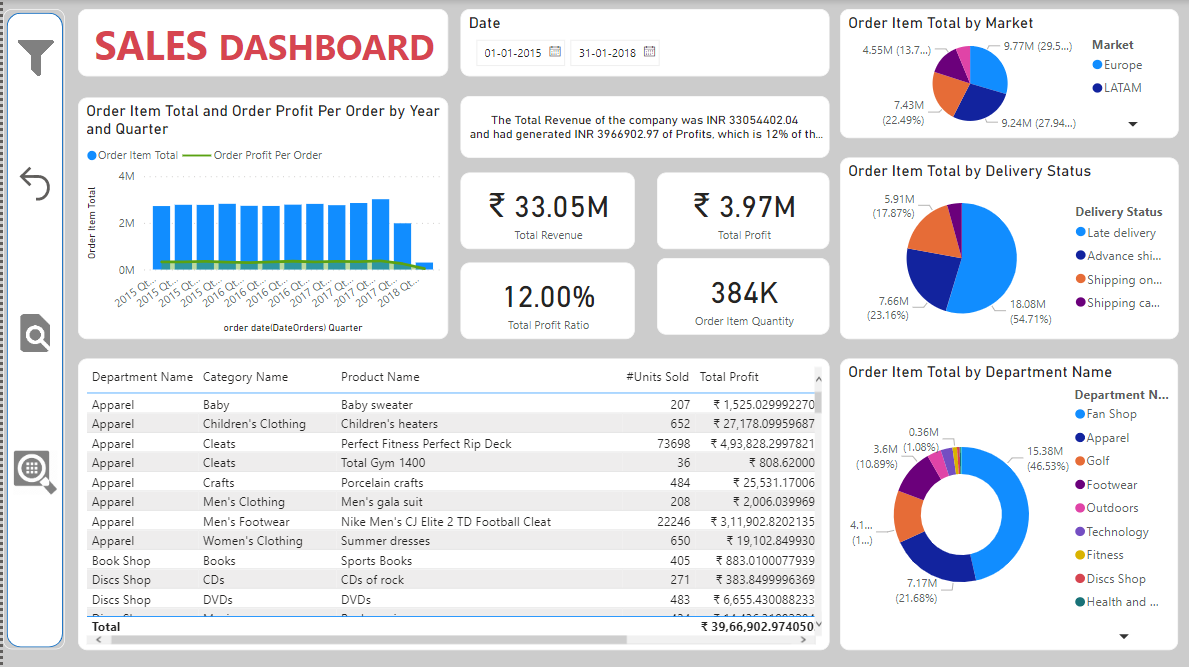Open the start date calendar picker icon

(554, 52)
